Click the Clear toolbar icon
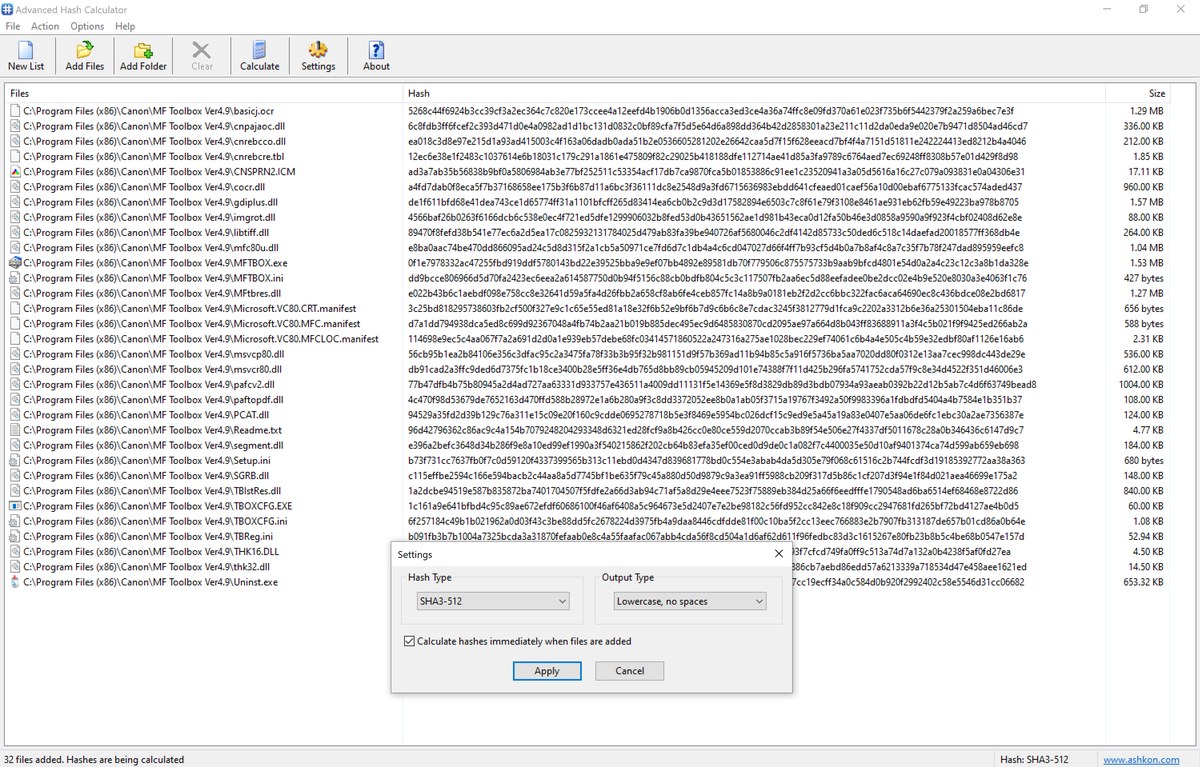Image resolution: width=1200 pixels, height=767 pixels. pyautogui.click(x=202, y=56)
